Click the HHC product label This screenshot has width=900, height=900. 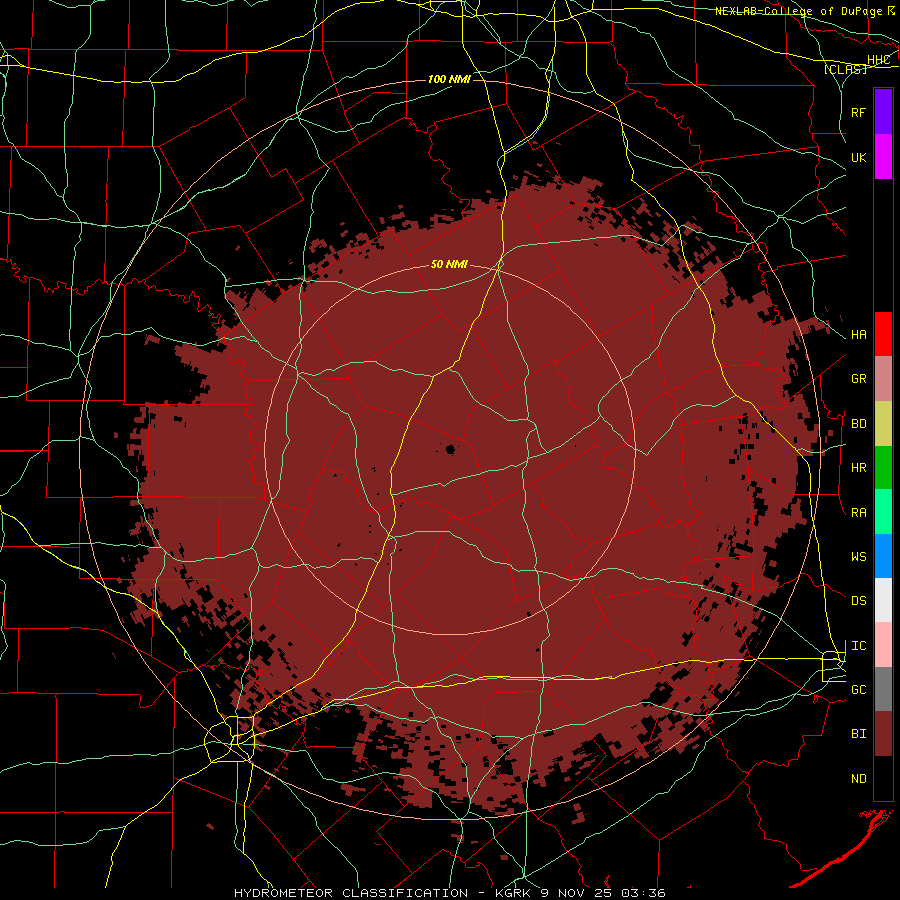click(879, 60)
